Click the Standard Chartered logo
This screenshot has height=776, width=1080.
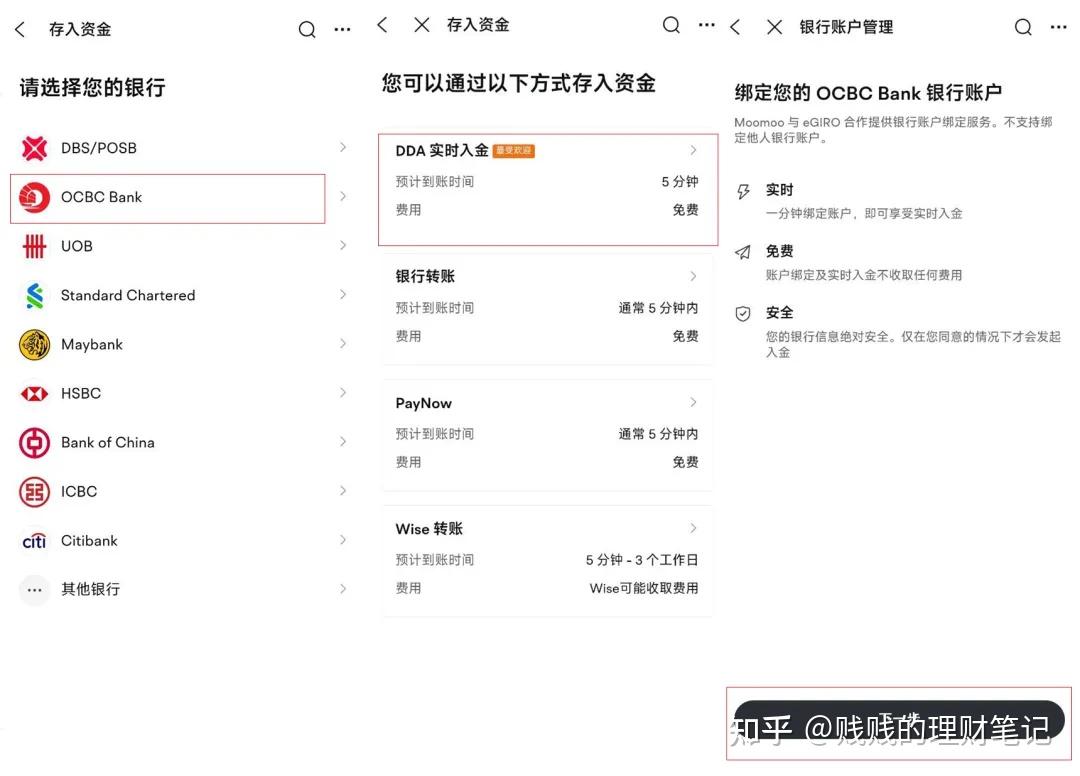[x=34, y=295]
